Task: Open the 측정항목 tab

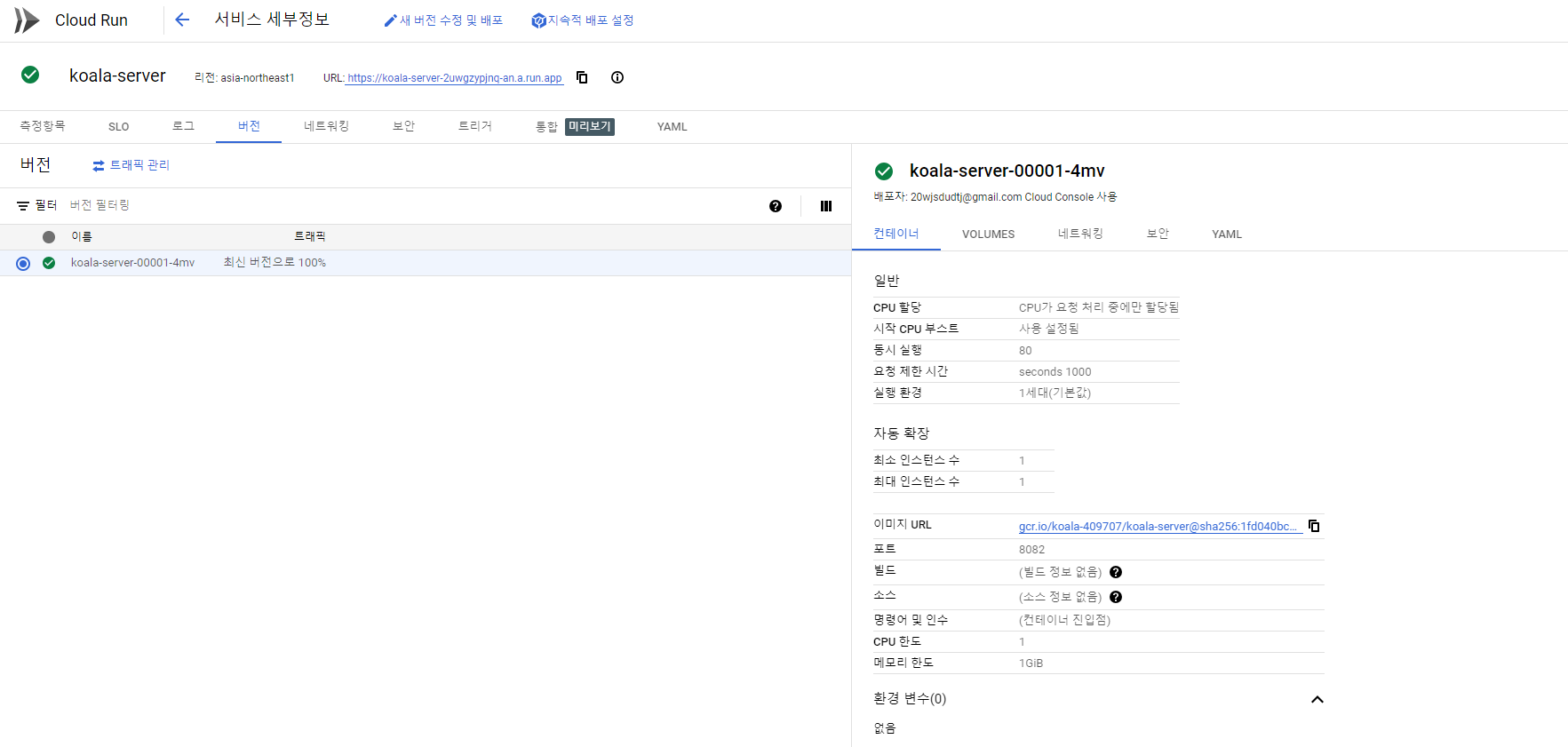Action: tap(43, 126)
